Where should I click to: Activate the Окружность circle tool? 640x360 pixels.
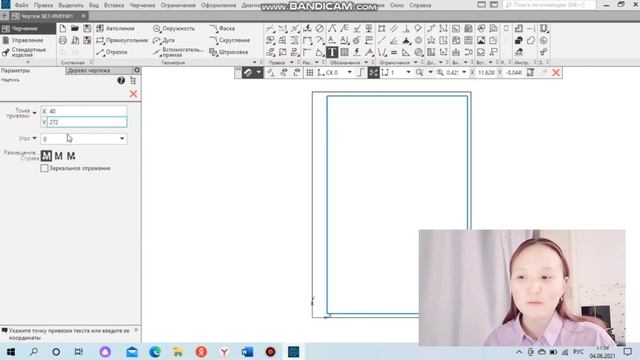tap(174, 29)
